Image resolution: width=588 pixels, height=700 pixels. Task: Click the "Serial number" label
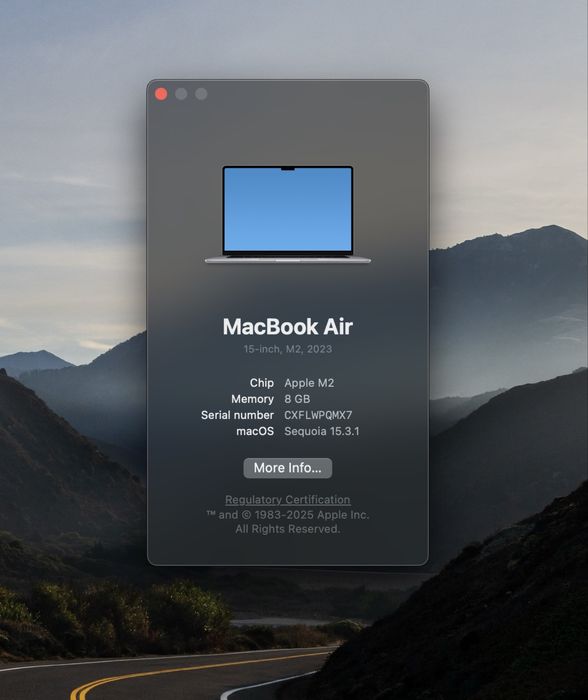[237, 415]
